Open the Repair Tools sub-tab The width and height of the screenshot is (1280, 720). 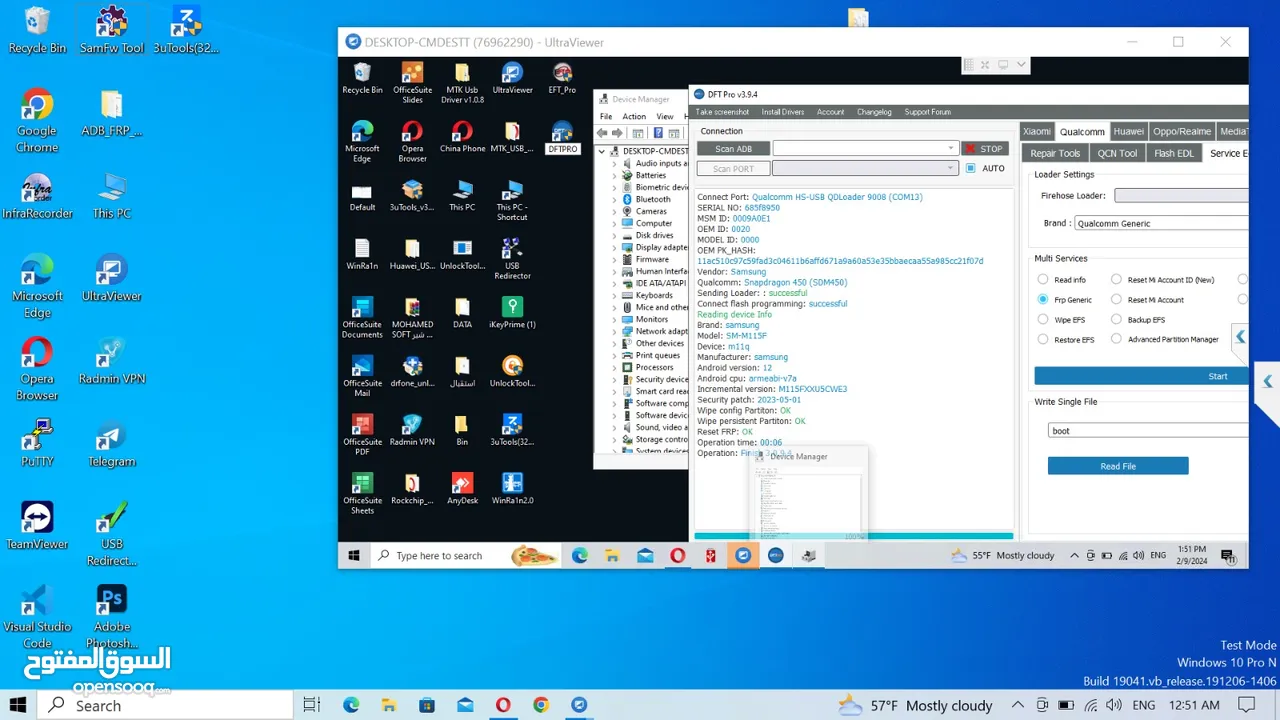tap(1055, 153)
